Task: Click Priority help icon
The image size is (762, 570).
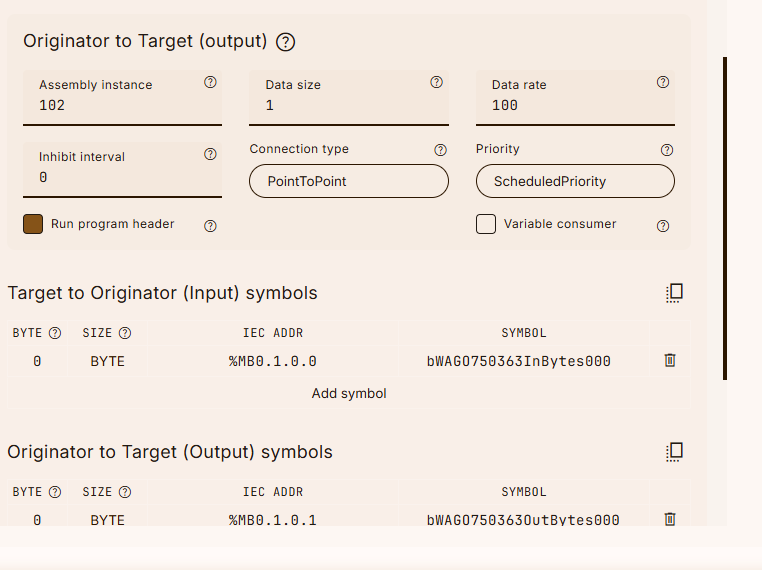Action: pyautogui.click(x=667, y=150)
